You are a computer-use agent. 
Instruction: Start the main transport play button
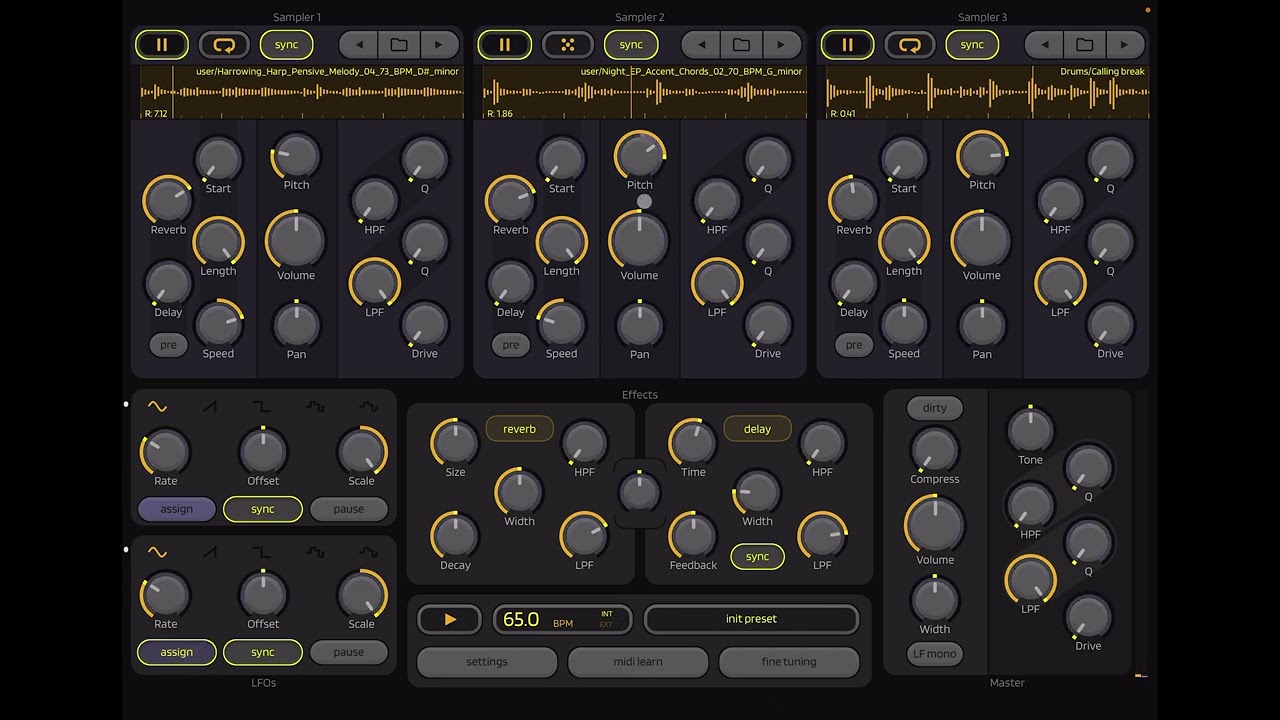450,620
